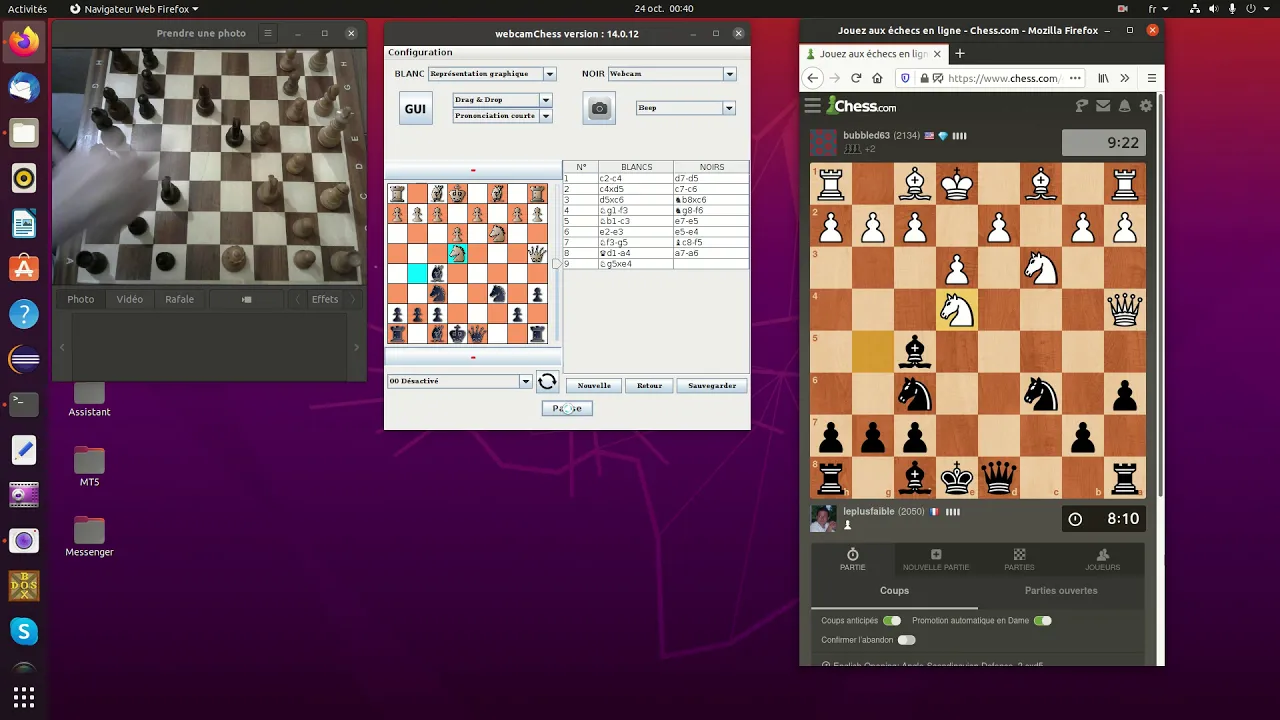Switch to Rafale mode in camera app
Image resolution: width=1280 pixels, height=720 pixels.
(x=180, y=299)
